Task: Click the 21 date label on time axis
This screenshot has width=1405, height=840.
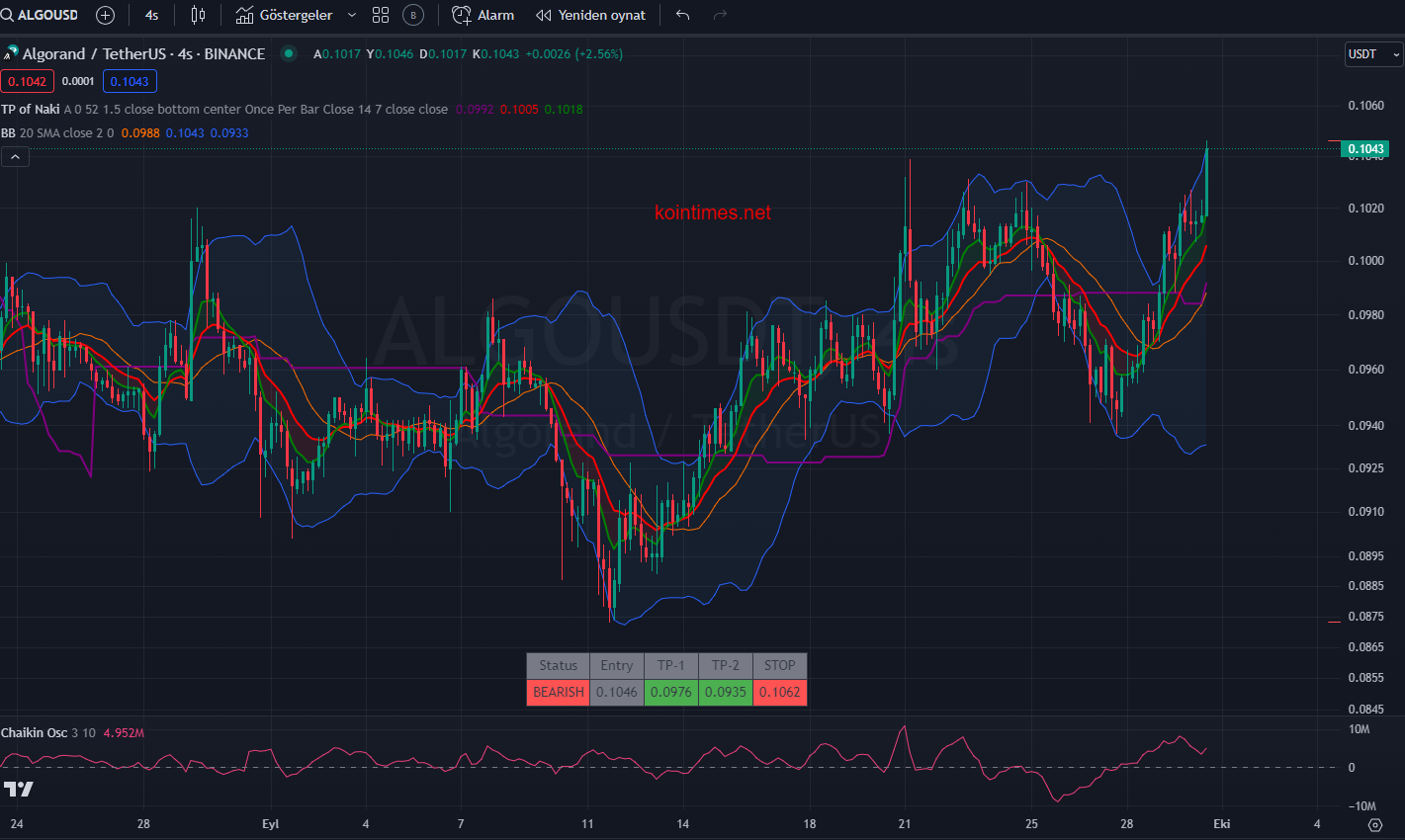Action: [x=905, y=824]
